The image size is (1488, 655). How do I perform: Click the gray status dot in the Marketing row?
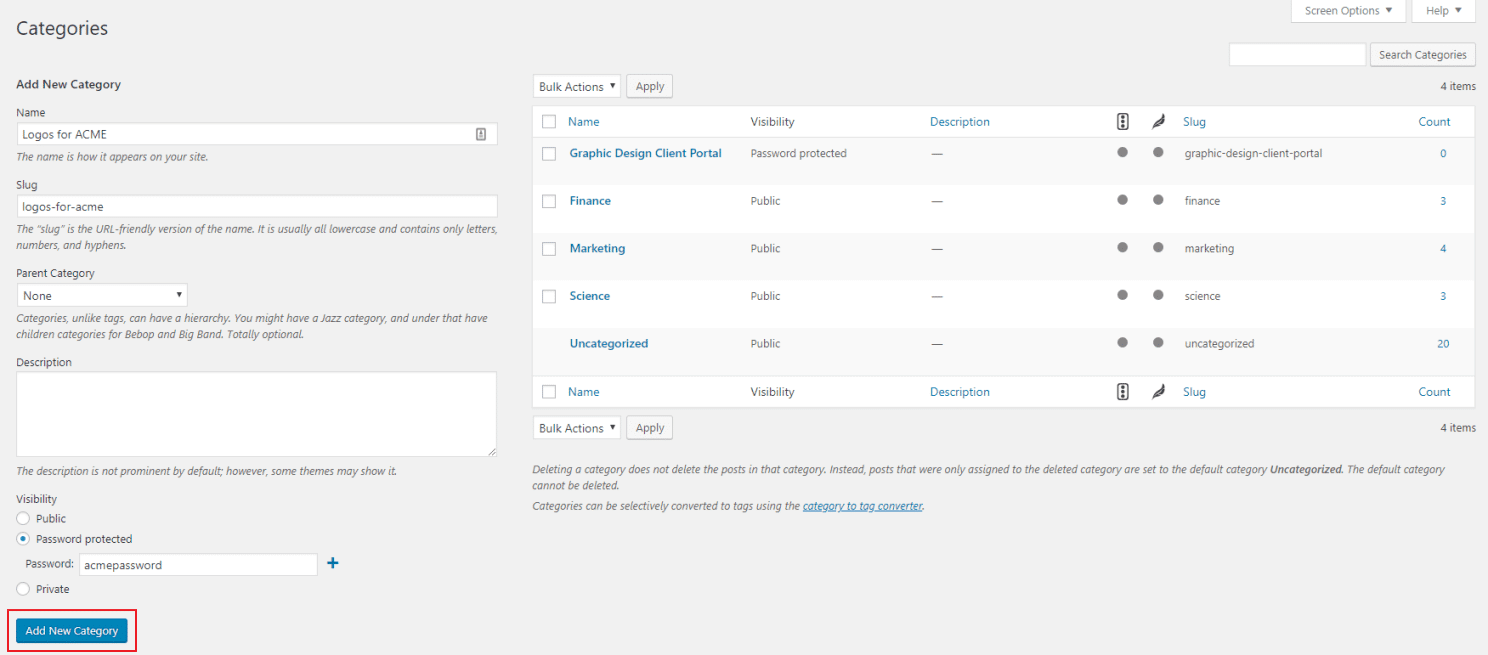tap(1122, 248)
